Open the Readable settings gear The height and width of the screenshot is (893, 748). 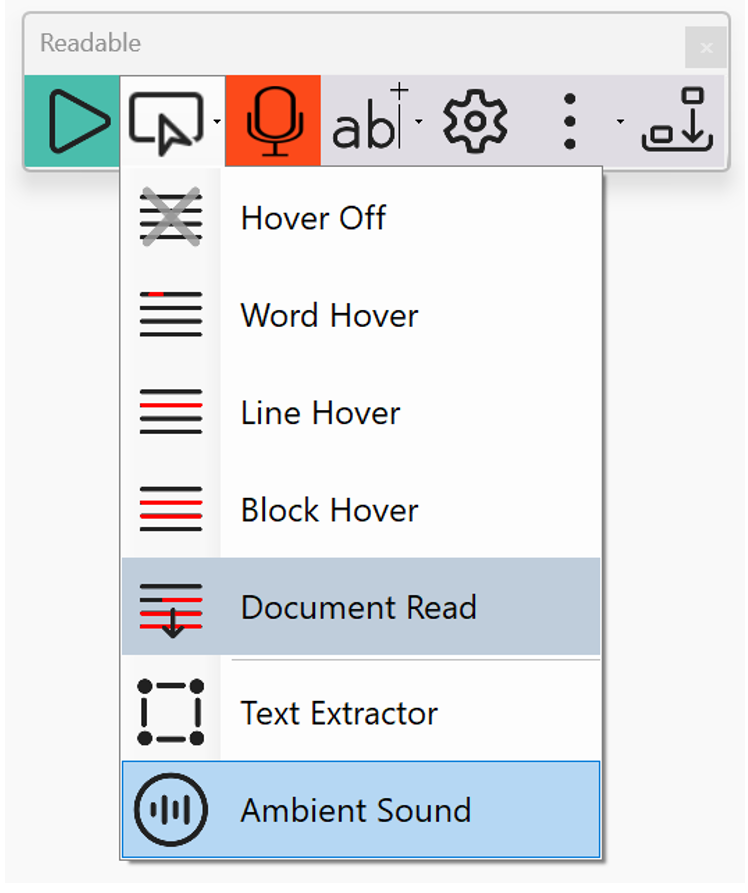475,120
